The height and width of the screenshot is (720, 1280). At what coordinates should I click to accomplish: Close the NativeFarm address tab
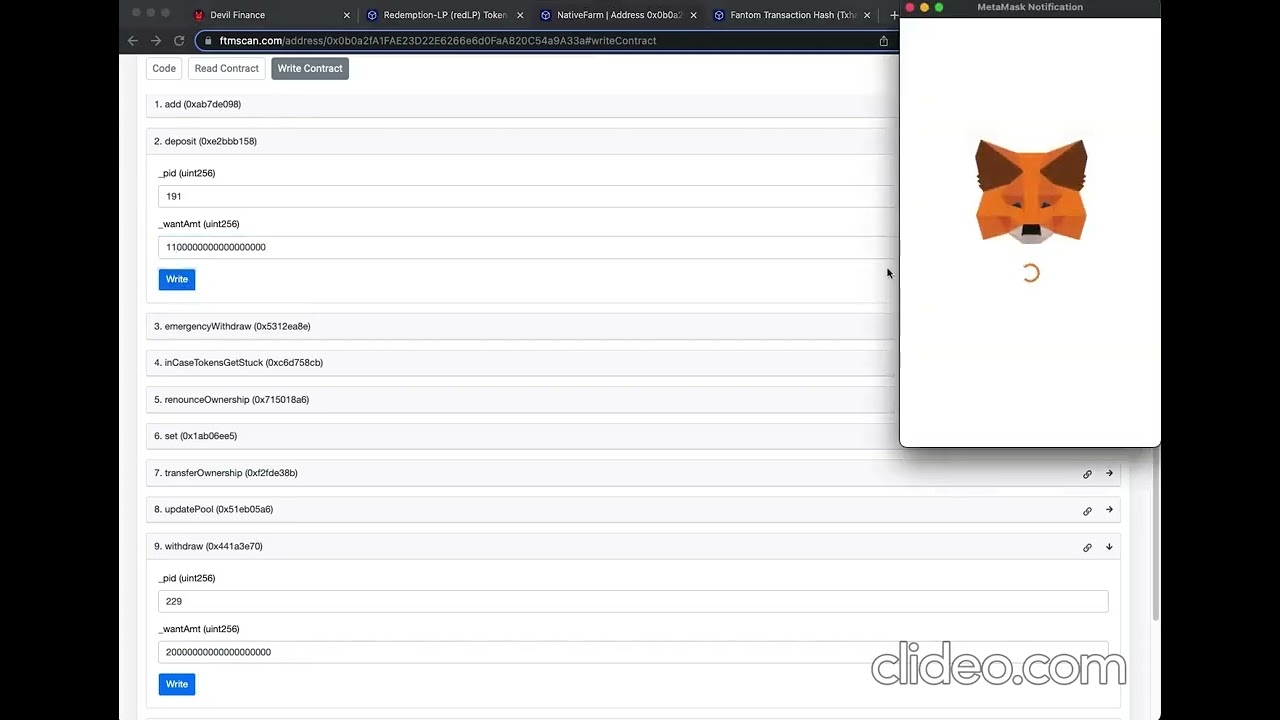tap(693, 15)
